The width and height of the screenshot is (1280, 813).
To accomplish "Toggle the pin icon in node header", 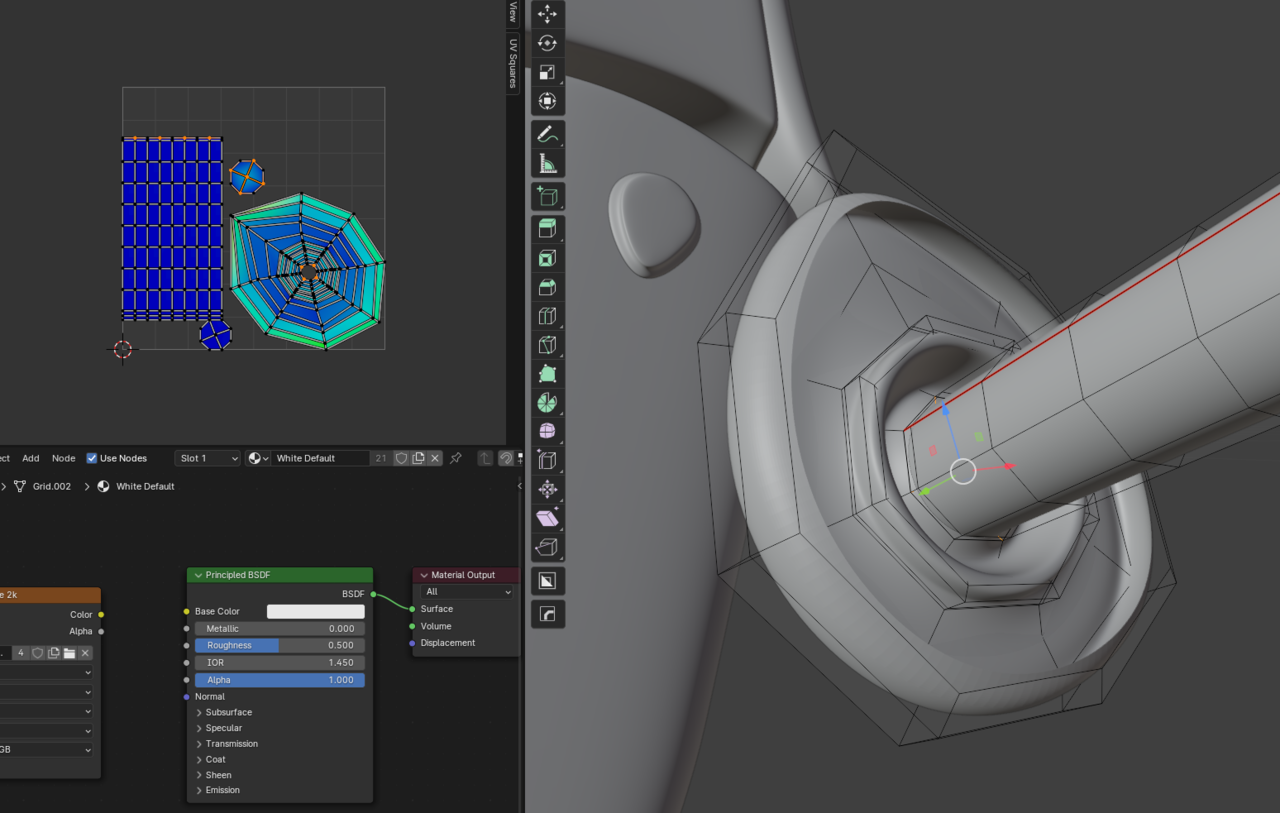I will pos(456,458).
